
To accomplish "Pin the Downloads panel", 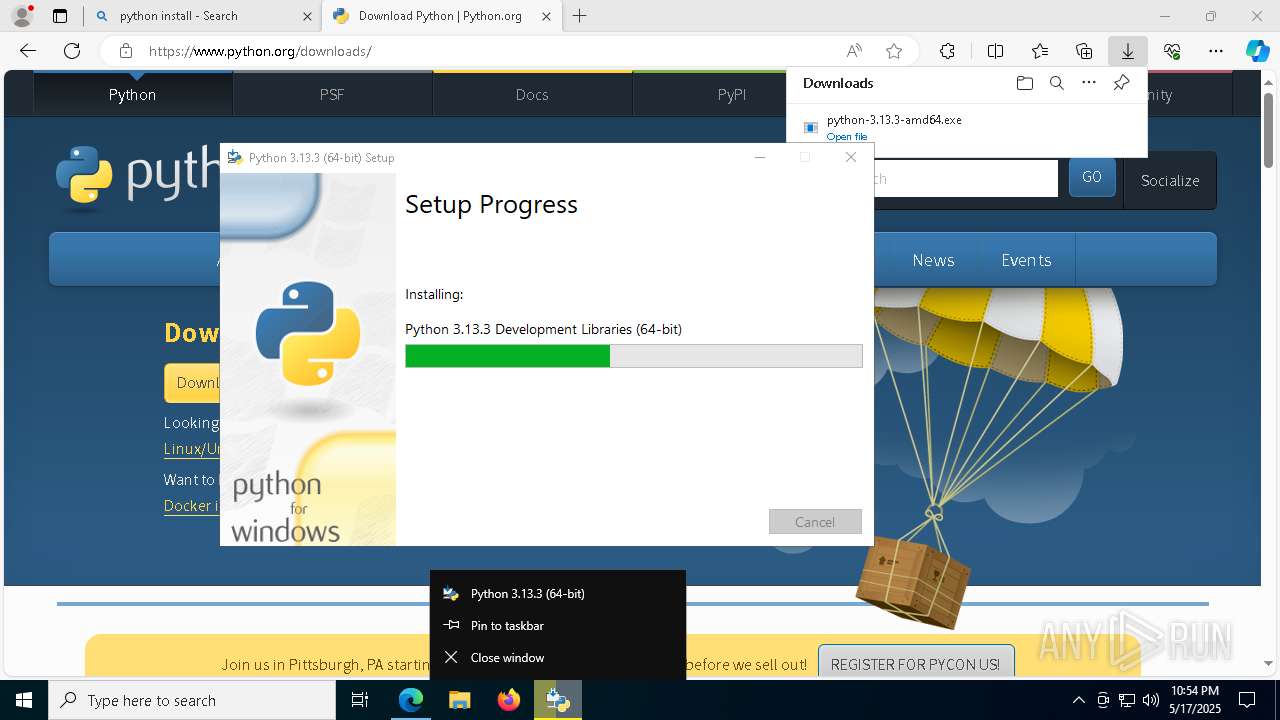I will click(x=1121, y=83).
